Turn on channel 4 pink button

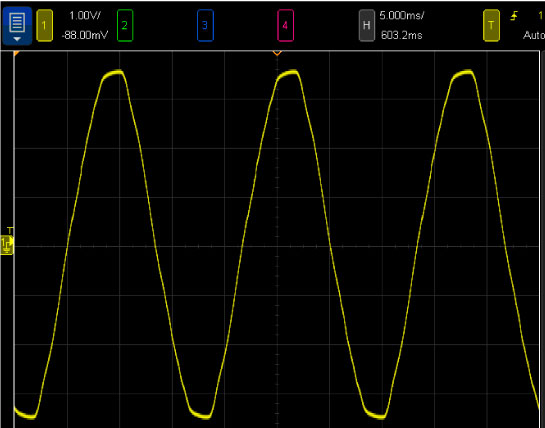[285, 25]
